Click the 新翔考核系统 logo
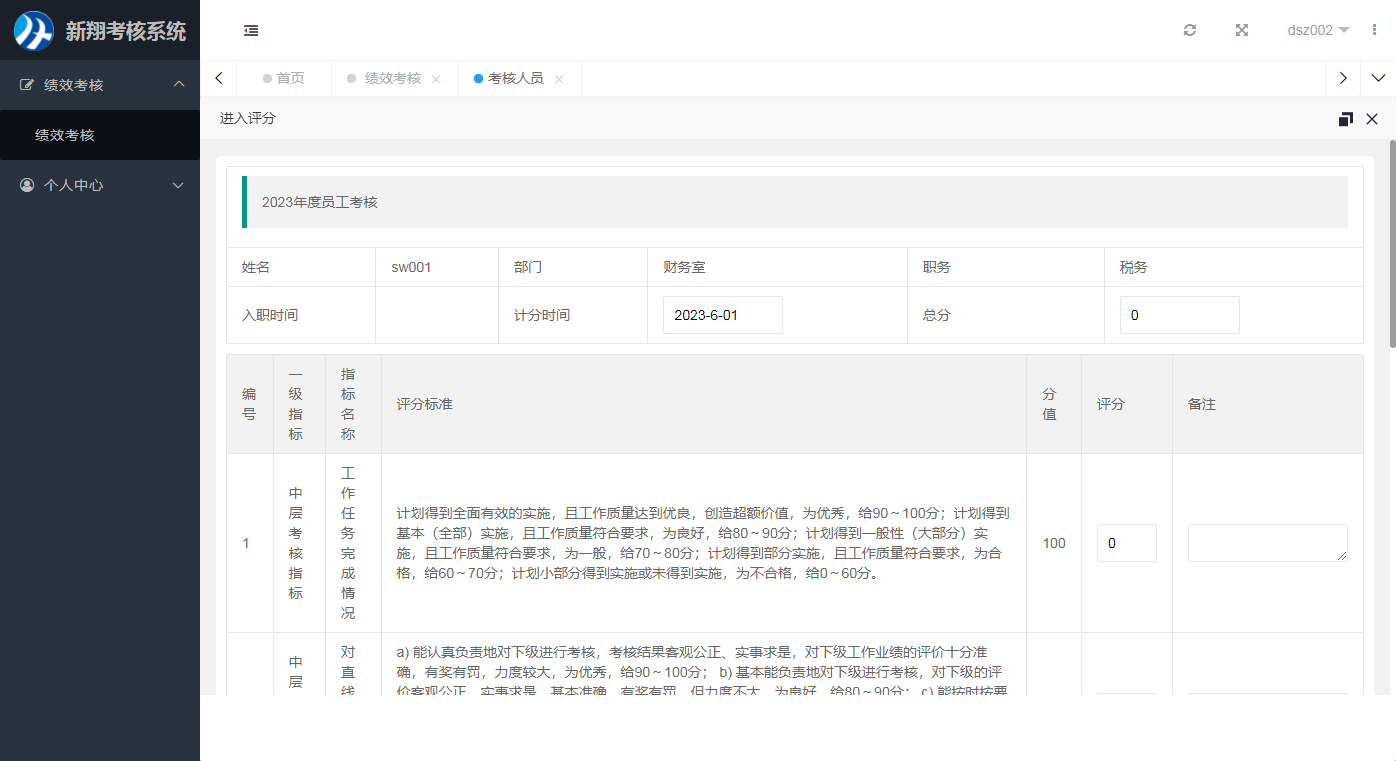The height and width of the screenshot is (761, 1396). point(100,31)
